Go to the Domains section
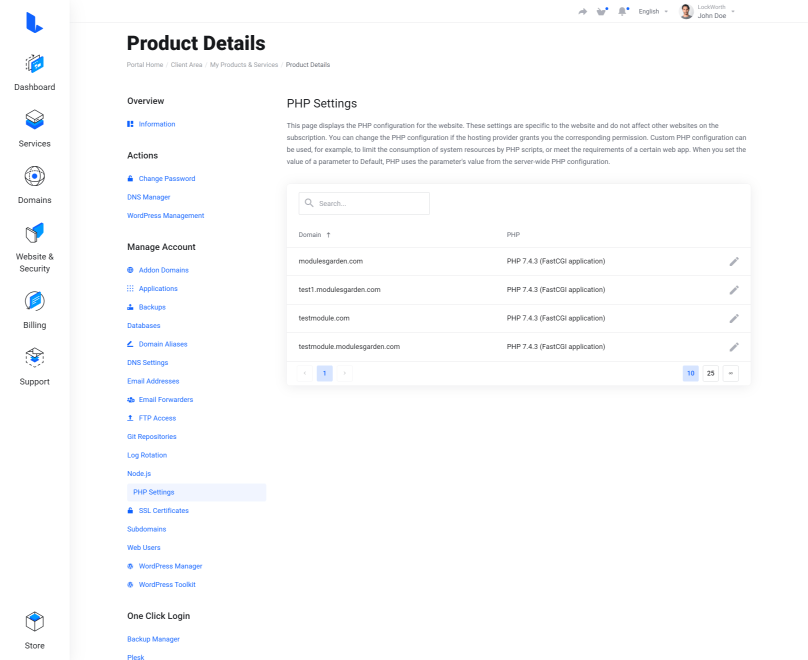The width and height of the screenshot is (808, 660). (x=35, y=185)
